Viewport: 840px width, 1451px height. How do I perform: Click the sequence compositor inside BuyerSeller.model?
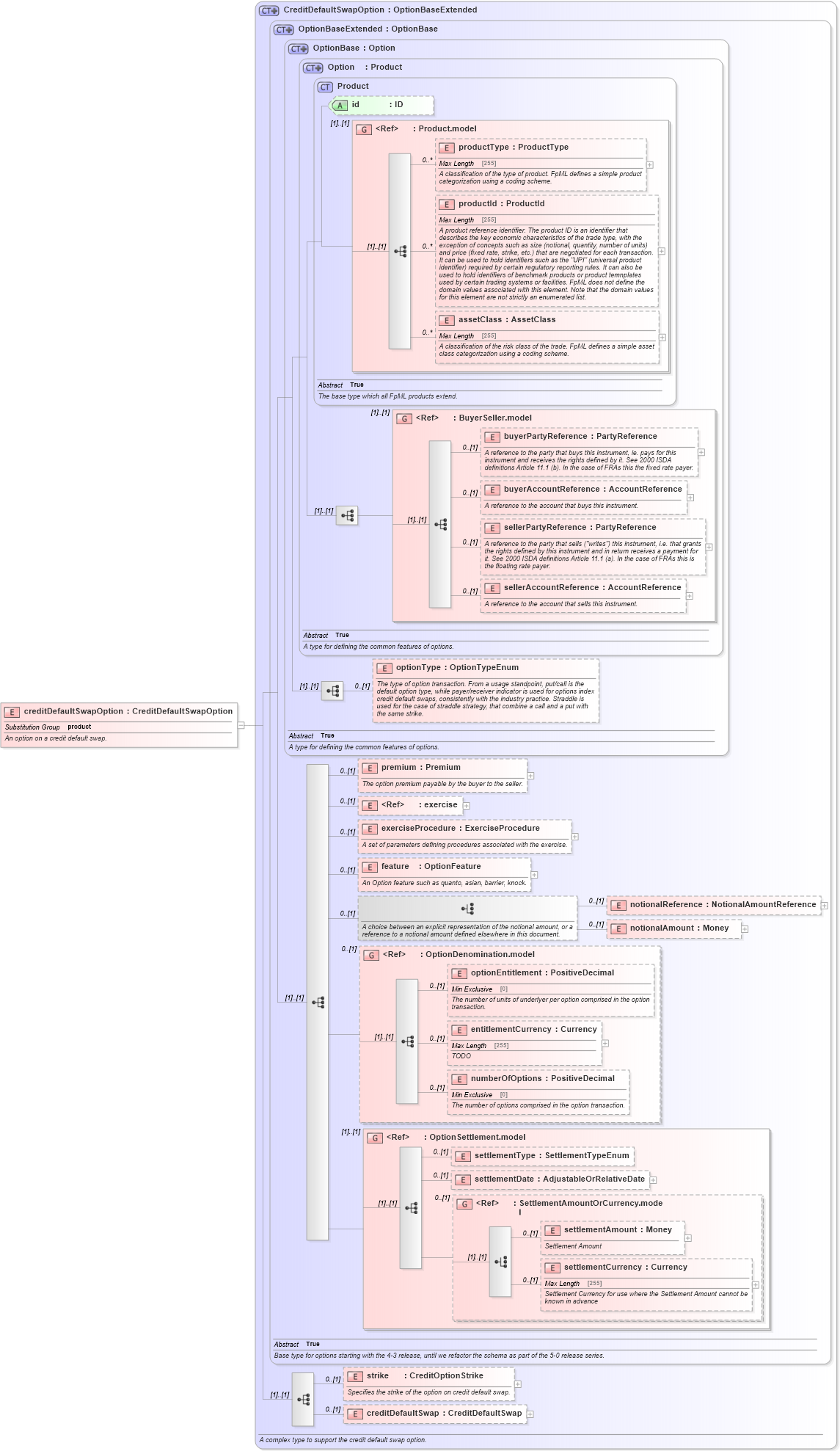[440, 524]
